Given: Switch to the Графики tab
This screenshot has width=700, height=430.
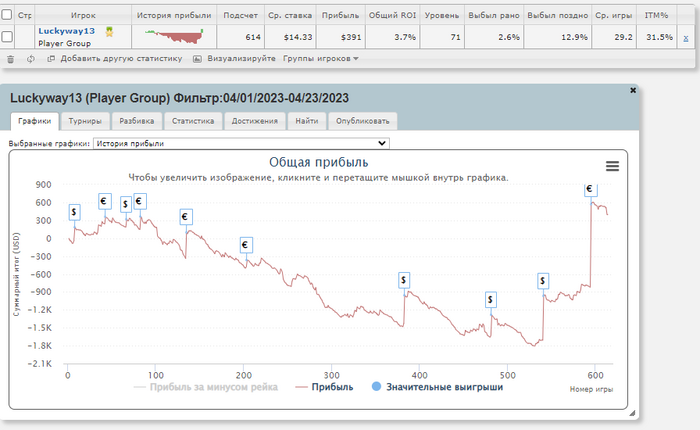Looking at the screenshot, I should click(34, 121).
